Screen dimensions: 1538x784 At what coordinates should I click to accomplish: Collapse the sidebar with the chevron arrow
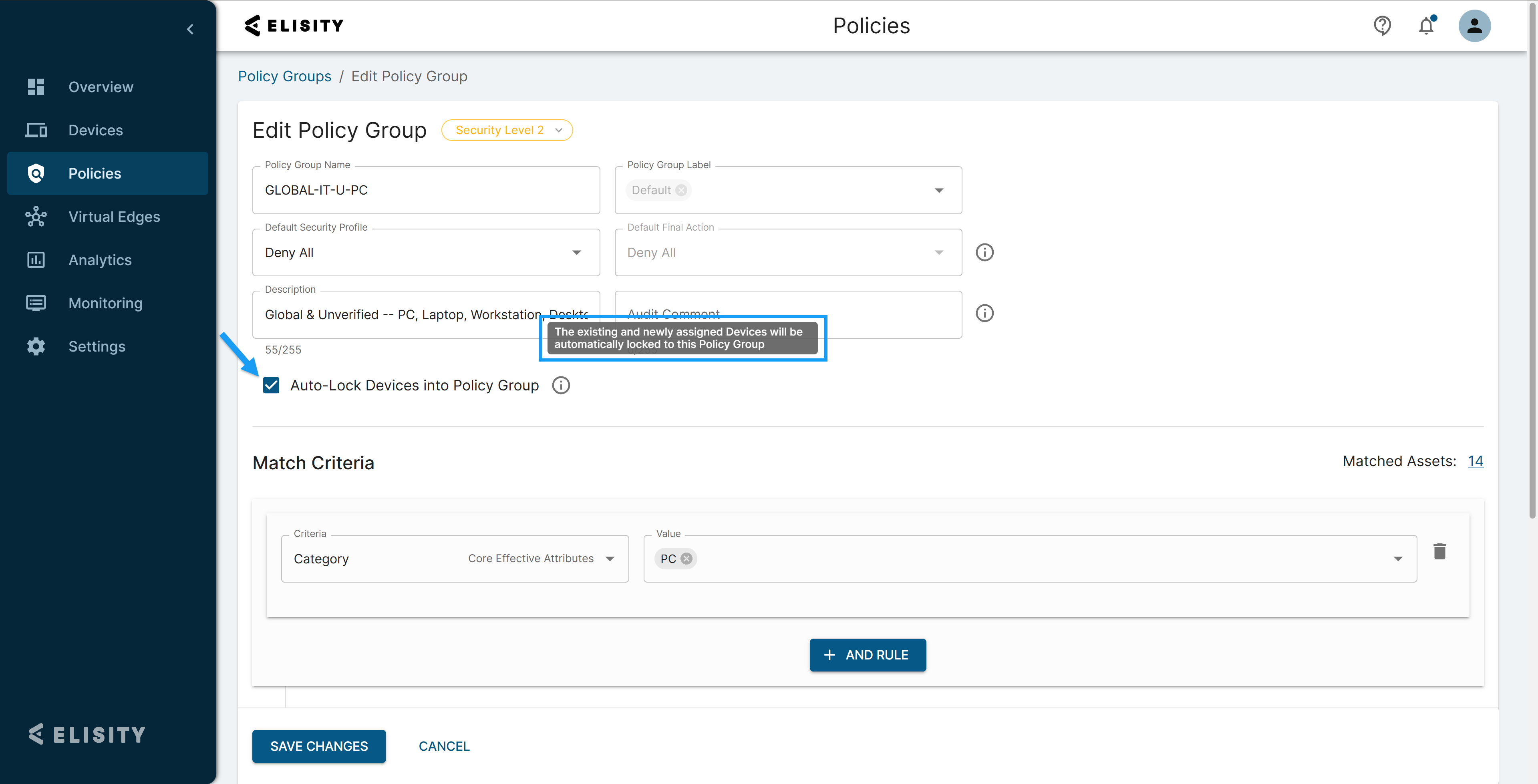pos(190,29)
